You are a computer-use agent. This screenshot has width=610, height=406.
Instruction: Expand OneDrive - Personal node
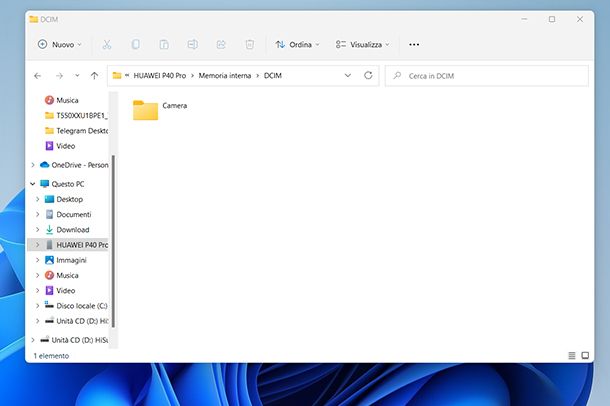(33, 165)
